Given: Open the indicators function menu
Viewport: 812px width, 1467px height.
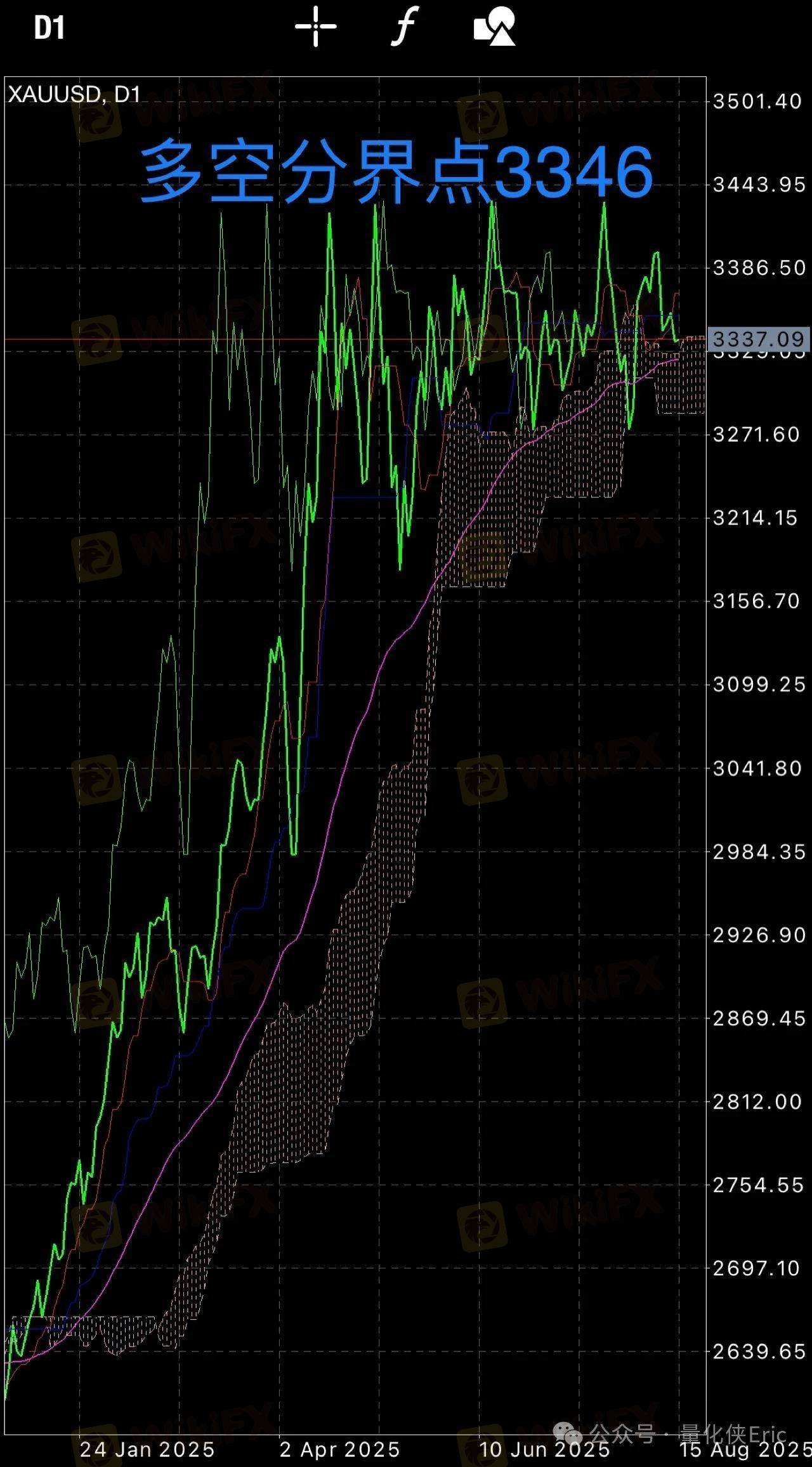Looking at the screenshot, I should tap(404, 27).
